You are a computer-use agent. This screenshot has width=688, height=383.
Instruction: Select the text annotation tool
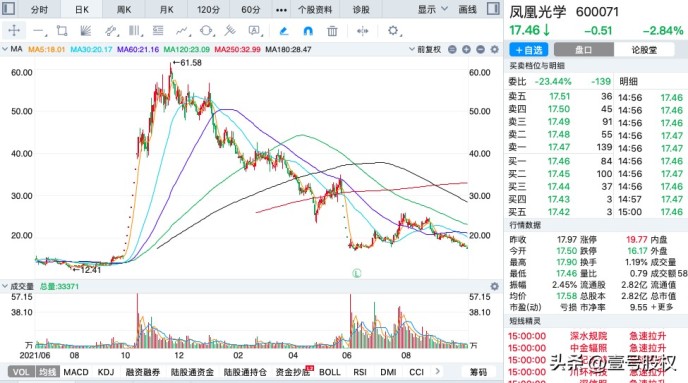(254, 31)
